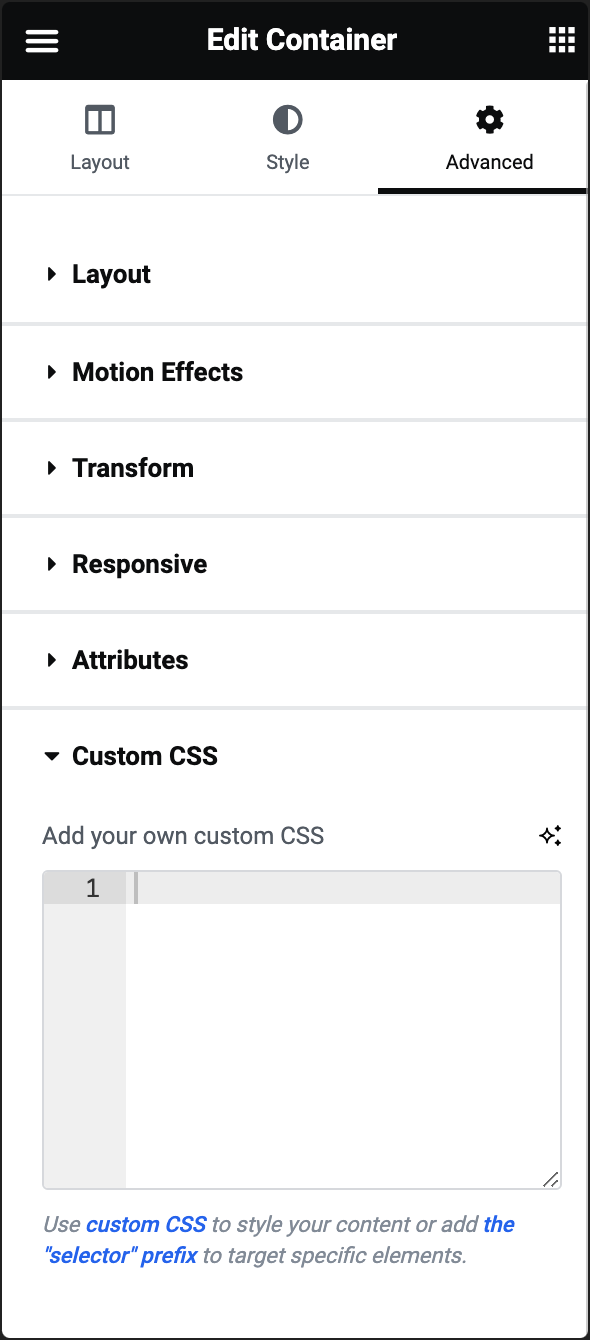590x1340 pixels.
Task: Click inside the custom CSS code editor
Action: [x=343, y=1029]
